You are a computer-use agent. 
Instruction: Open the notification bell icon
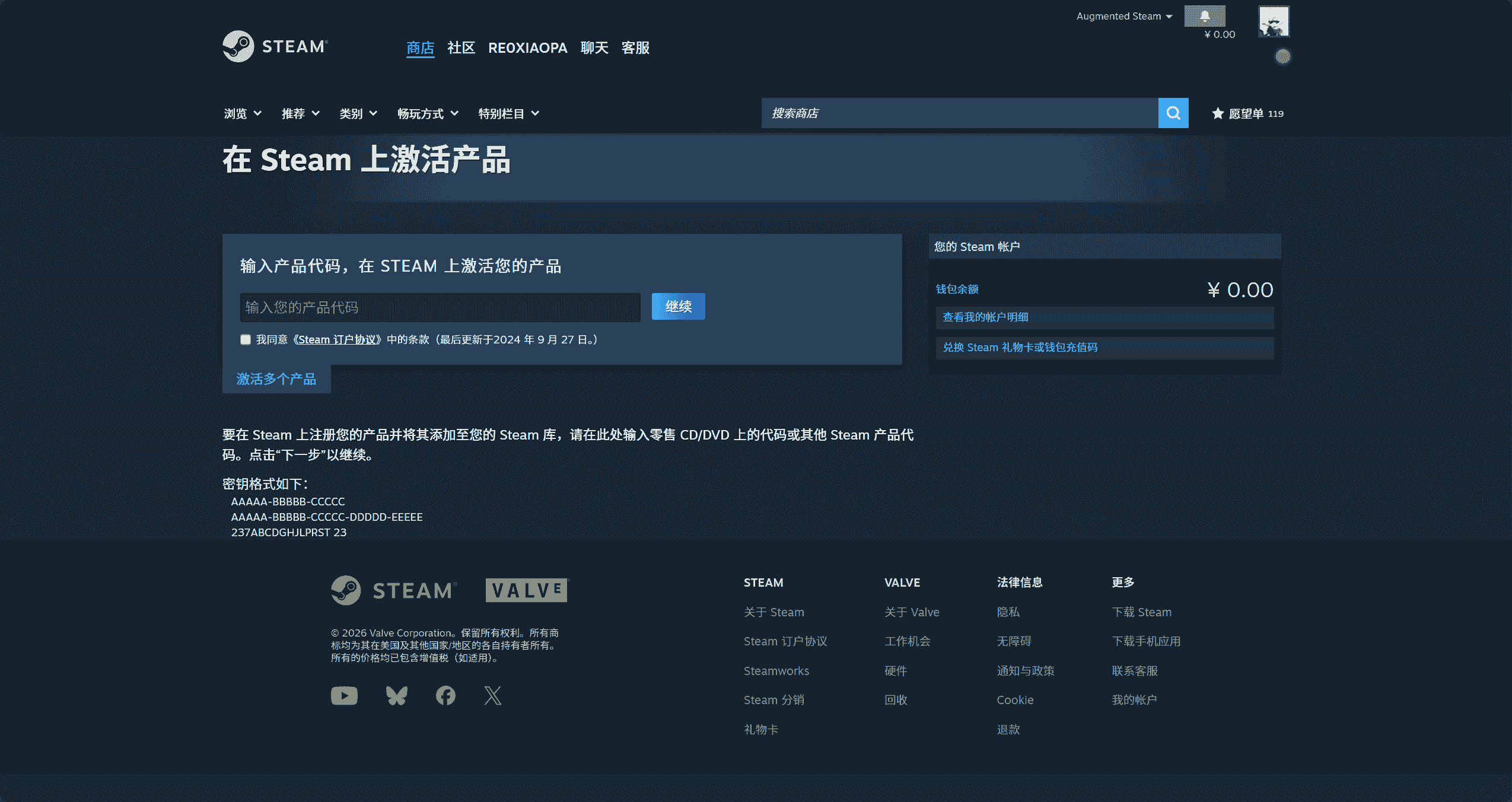click(1205, 16)
